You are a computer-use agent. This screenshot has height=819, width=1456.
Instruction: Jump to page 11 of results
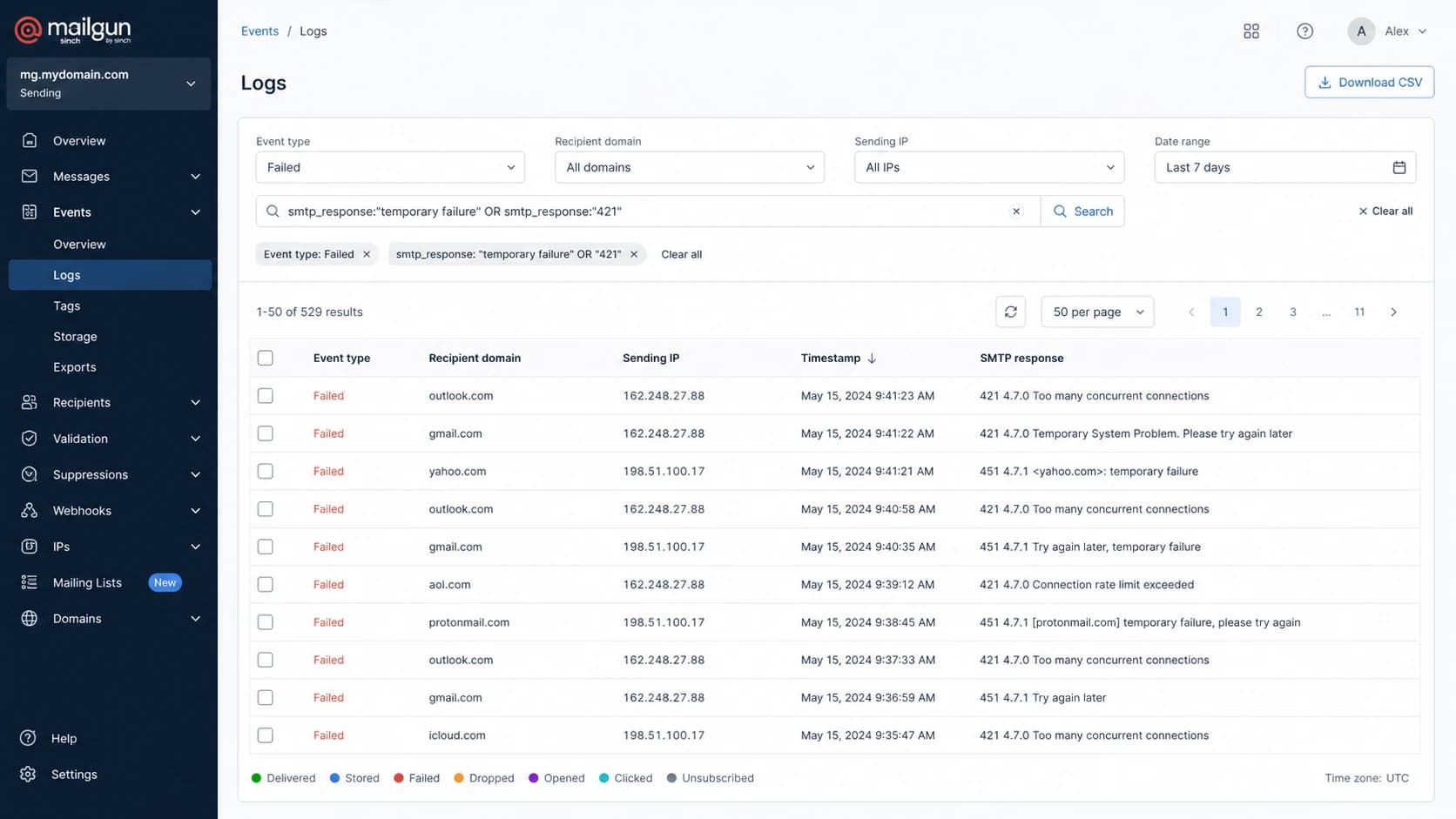tap(1359, 312)
